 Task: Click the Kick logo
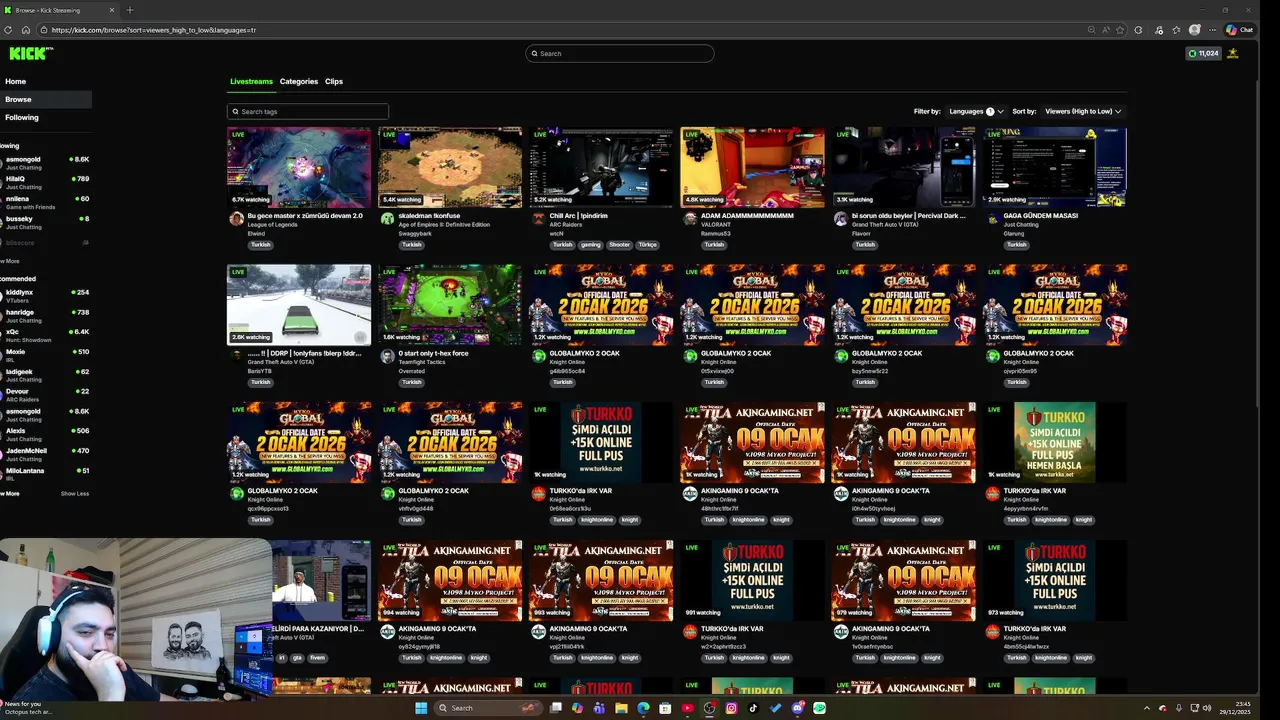coord(31,53)
